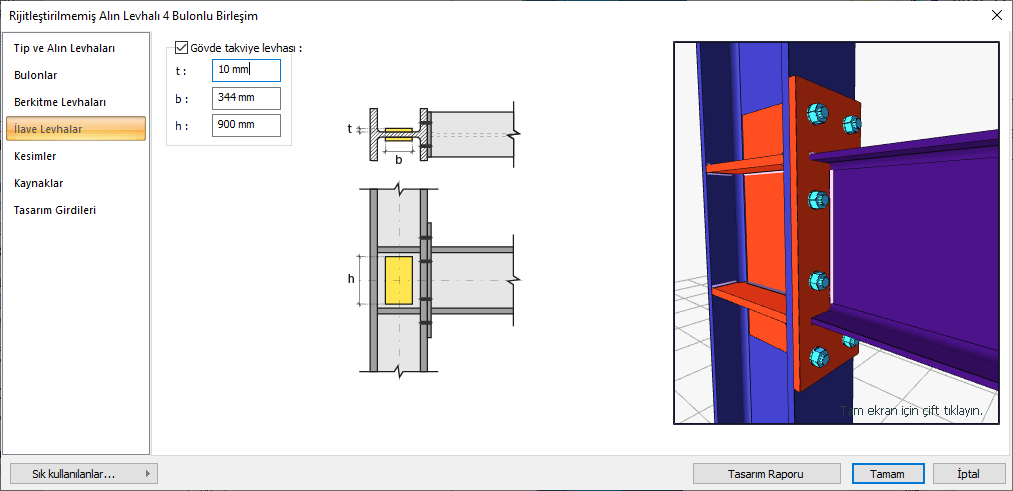Click the h height input field

click(x=246, y=125)
